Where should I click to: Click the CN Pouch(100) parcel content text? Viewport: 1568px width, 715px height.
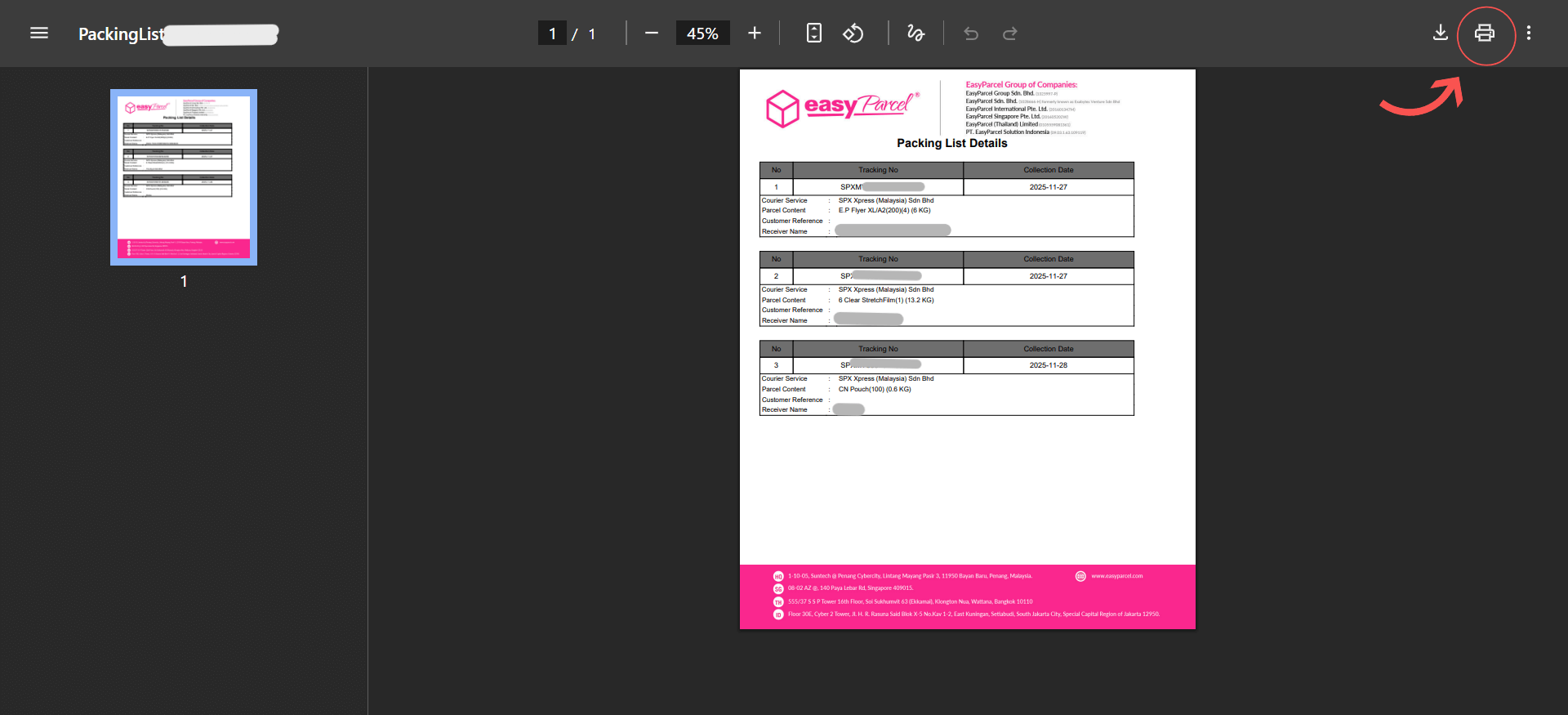[x=874, y=389]
